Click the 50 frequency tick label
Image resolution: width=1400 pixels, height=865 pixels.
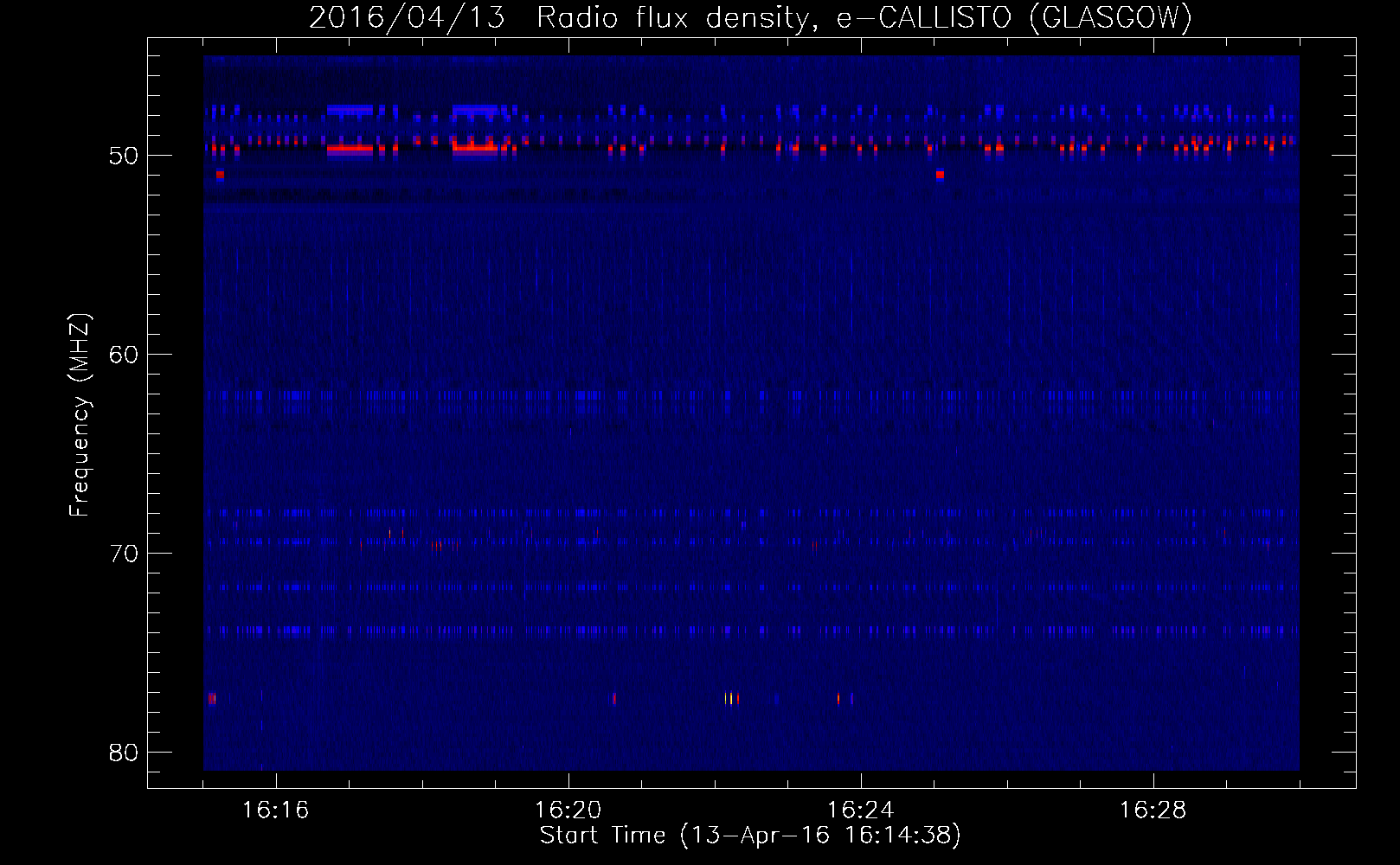(x=125, y=156)
